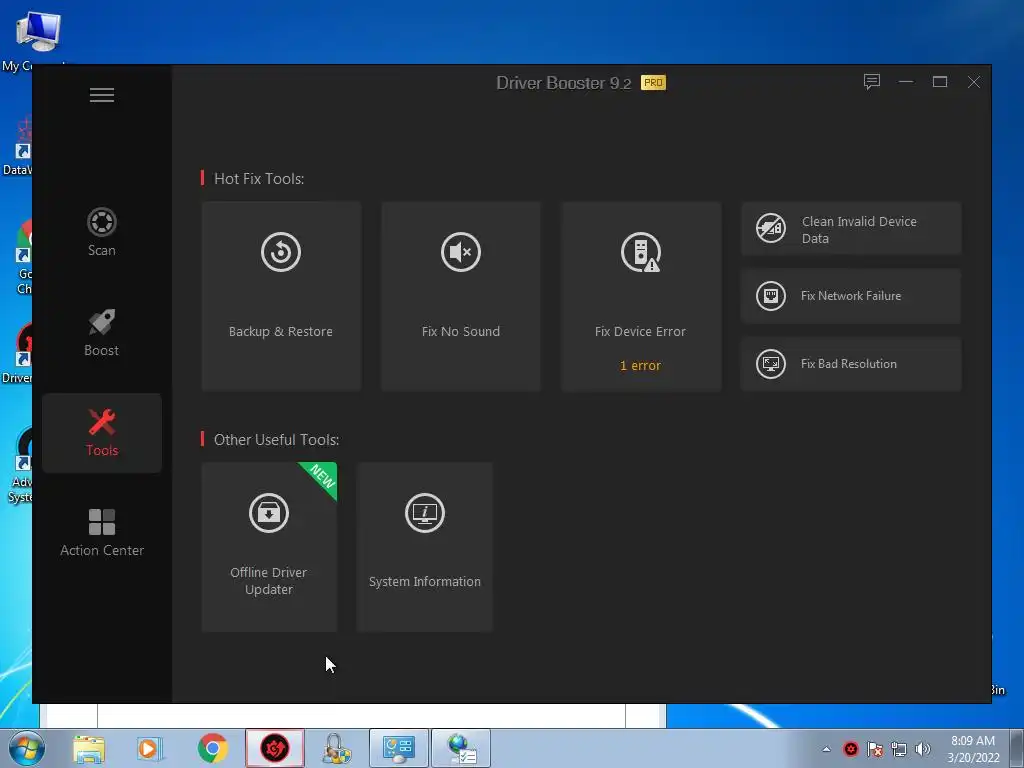
Task: Click the System Information monitor icon
Action: point(424,513)
